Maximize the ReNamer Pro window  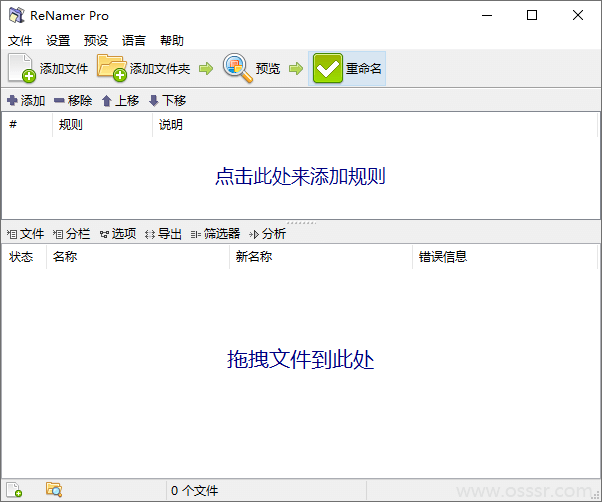pos(532,15)
